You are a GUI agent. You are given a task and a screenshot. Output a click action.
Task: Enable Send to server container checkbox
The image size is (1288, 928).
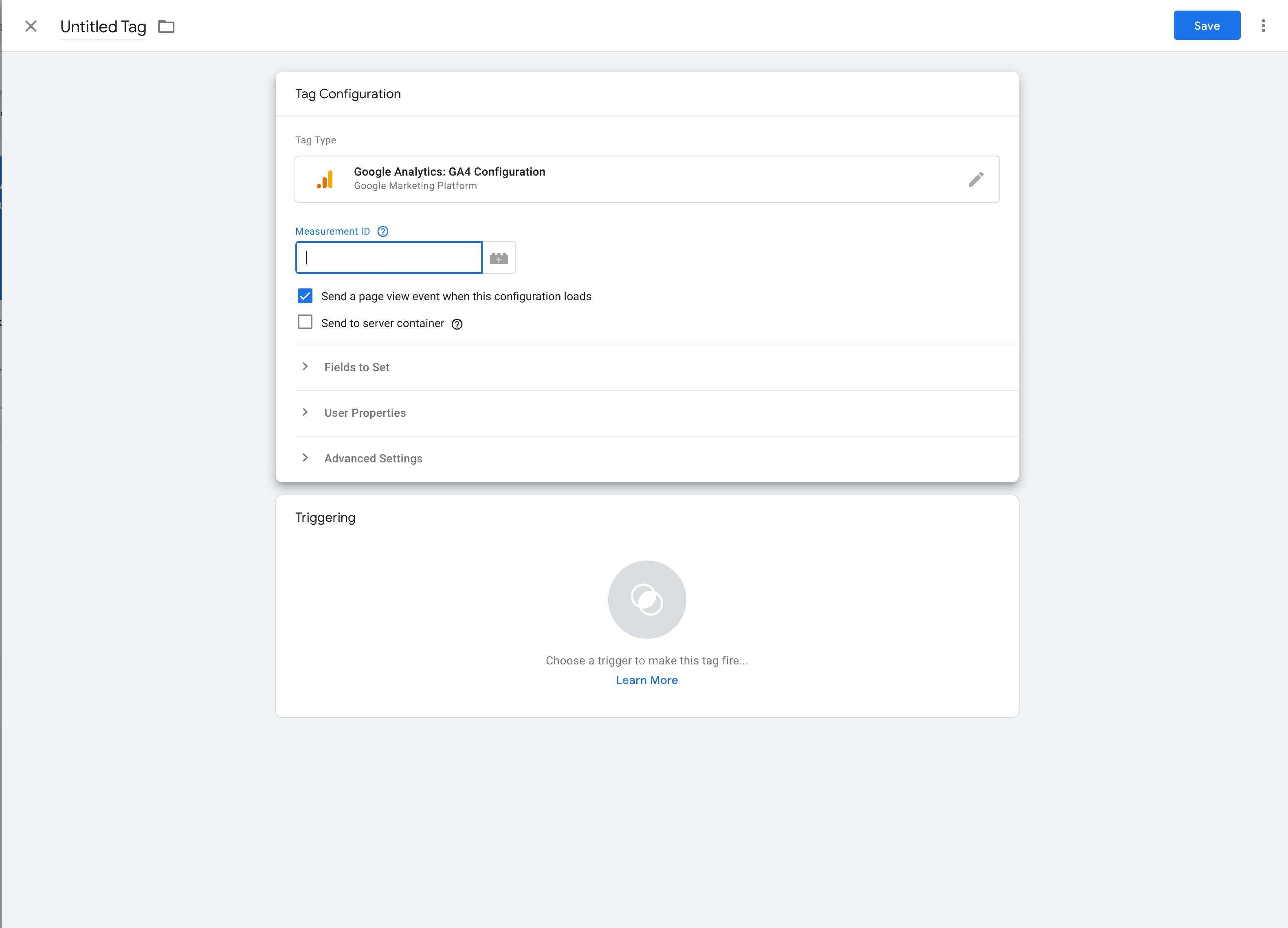305,323
